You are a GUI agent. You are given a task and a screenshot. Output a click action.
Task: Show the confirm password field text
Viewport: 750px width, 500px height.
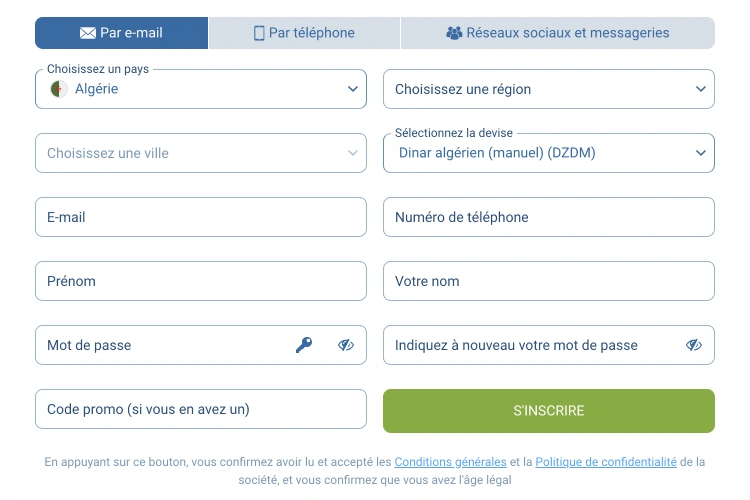pos(694,345)
